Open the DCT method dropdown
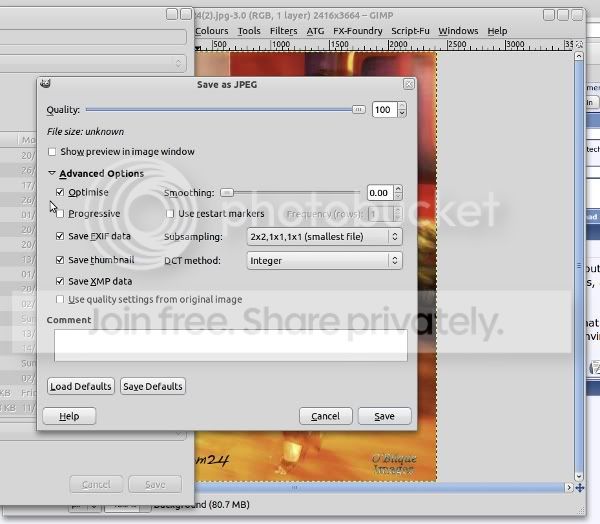The image size is (600, 524). (x=323, y=261)
